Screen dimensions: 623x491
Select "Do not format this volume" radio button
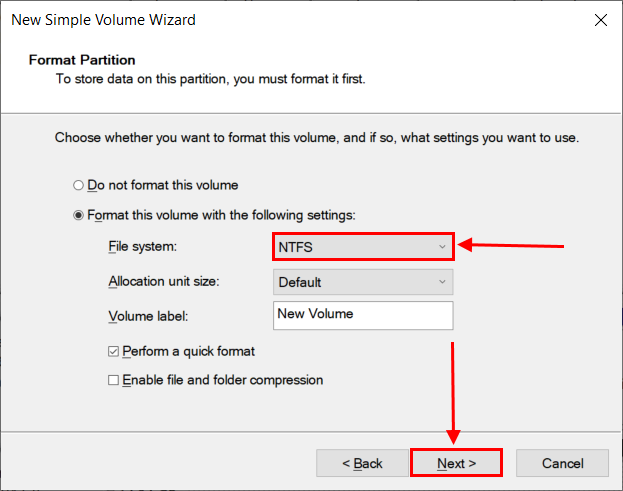click(x=78, y=185)
